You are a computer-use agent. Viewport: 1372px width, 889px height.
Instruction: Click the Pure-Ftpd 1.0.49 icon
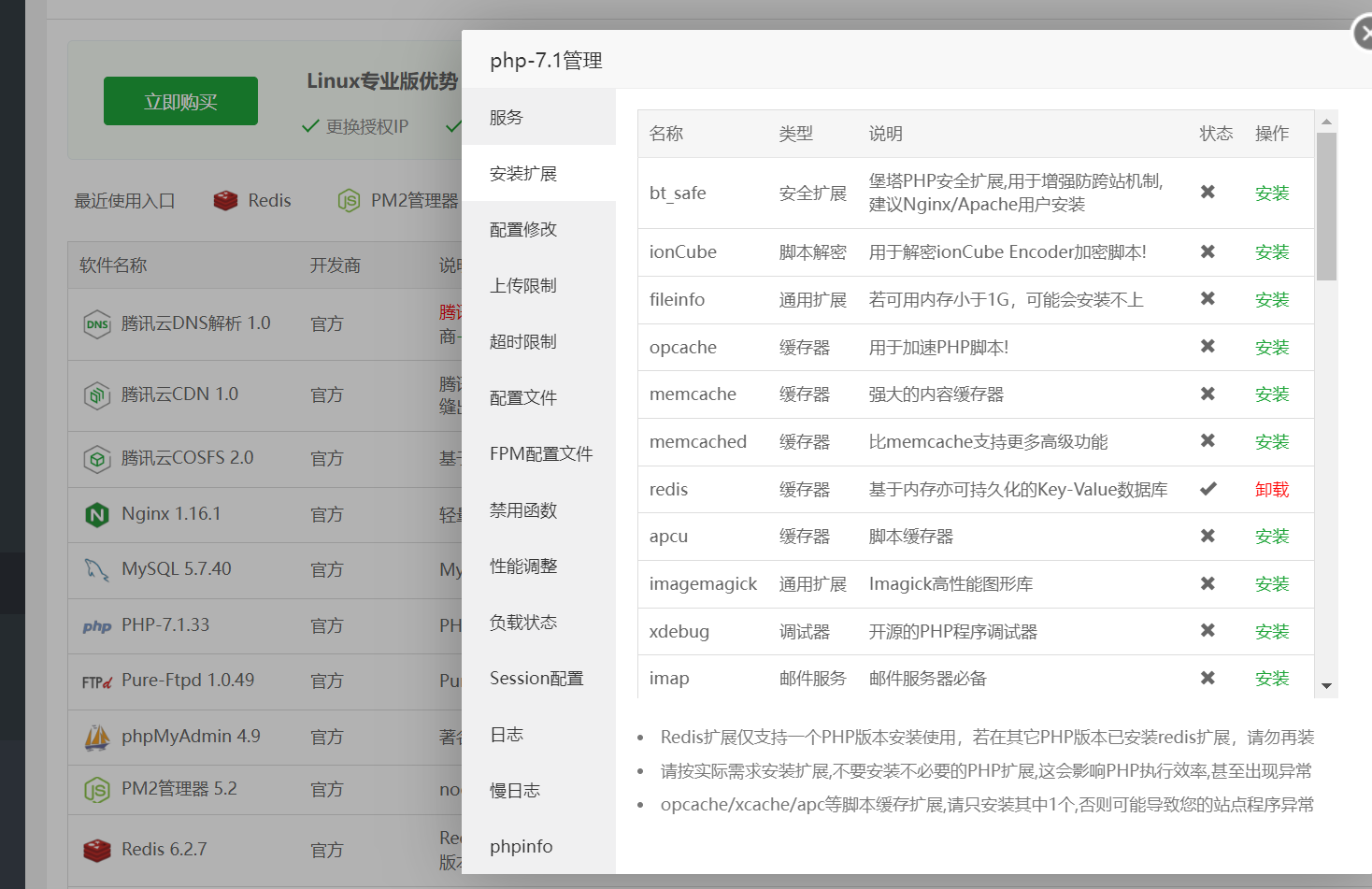tap(96, 681)
